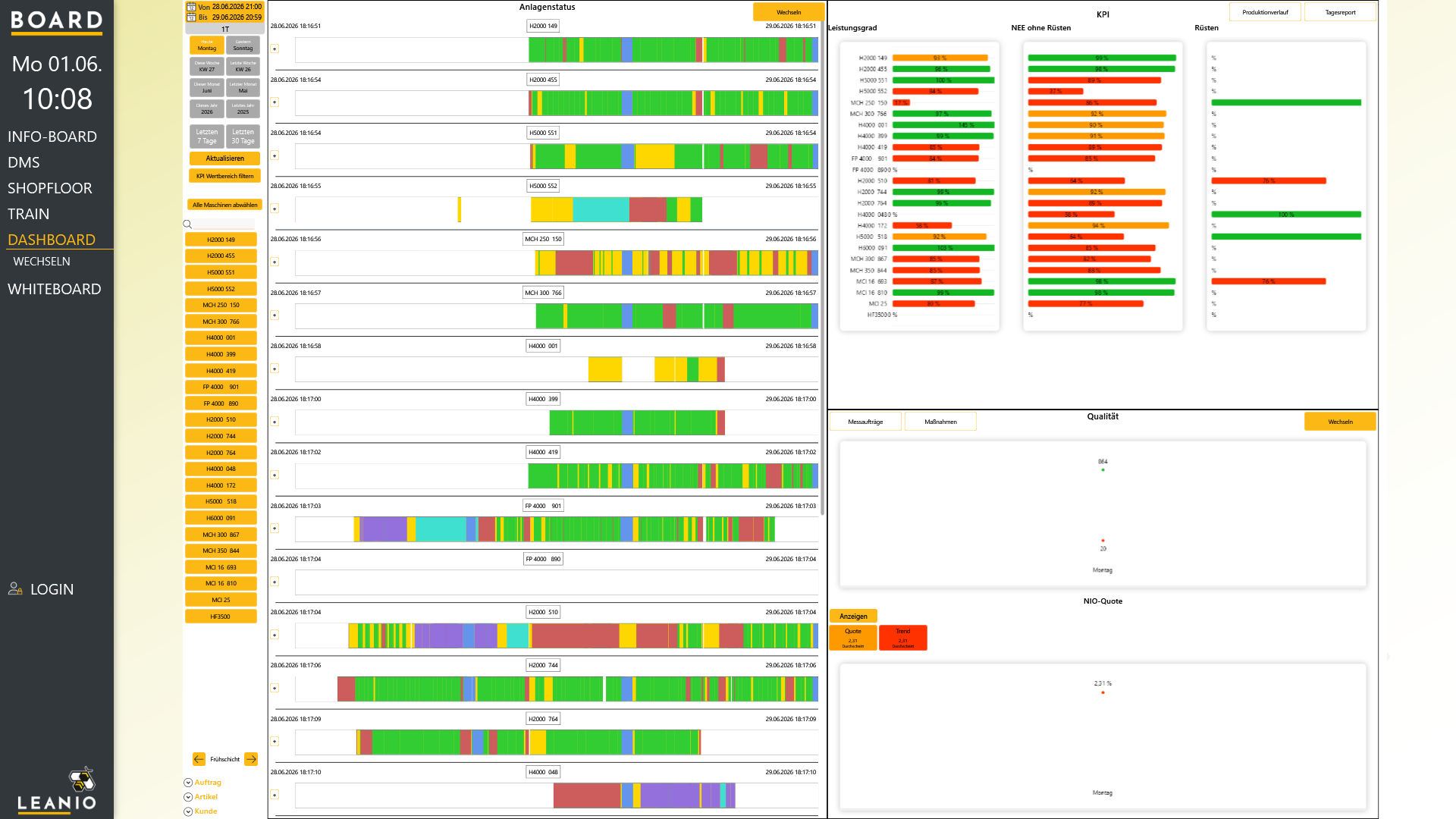
Task: Expand H5000 551 timeline with plus icon
Action: point(275,155)
